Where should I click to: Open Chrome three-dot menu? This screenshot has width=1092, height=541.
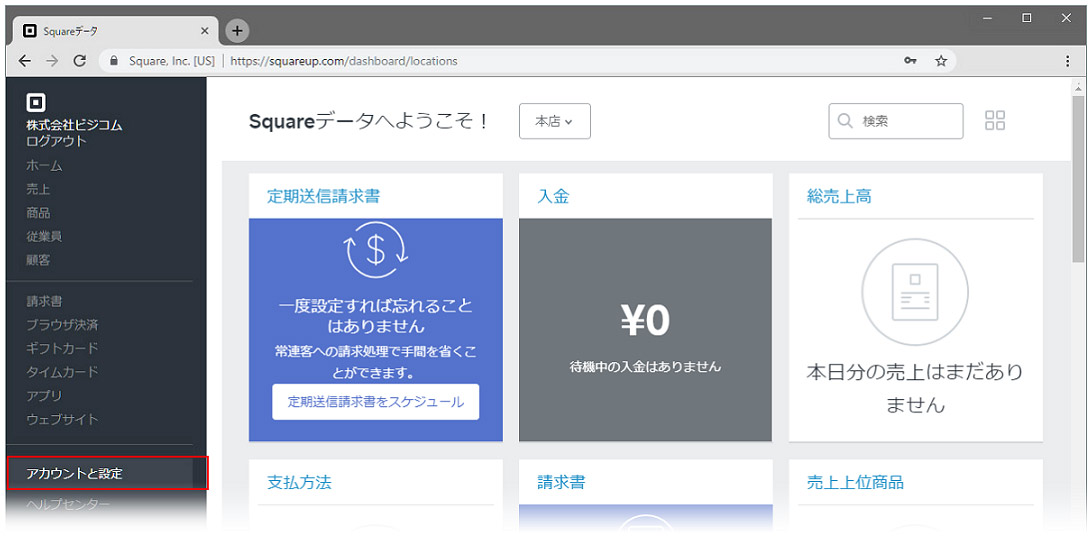tap(1068, 61)
